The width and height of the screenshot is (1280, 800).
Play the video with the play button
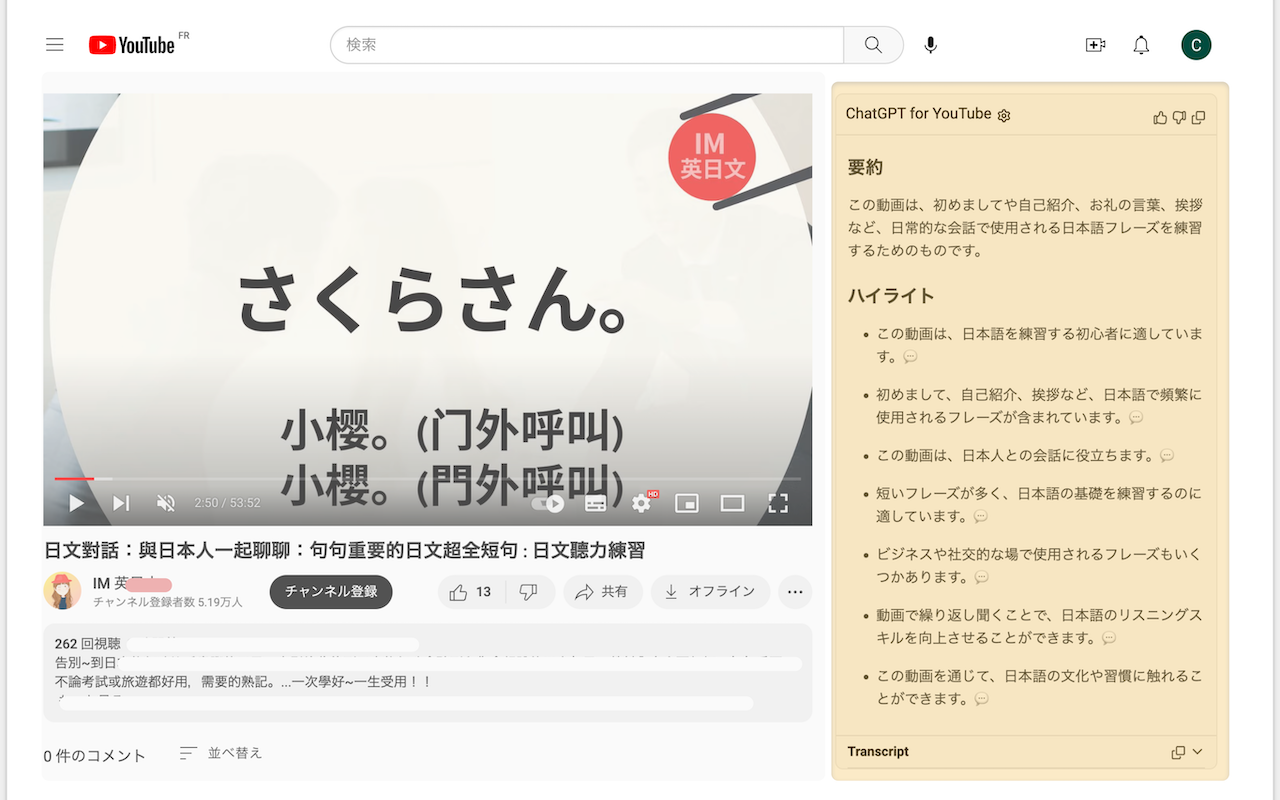(x=76, y=503)
